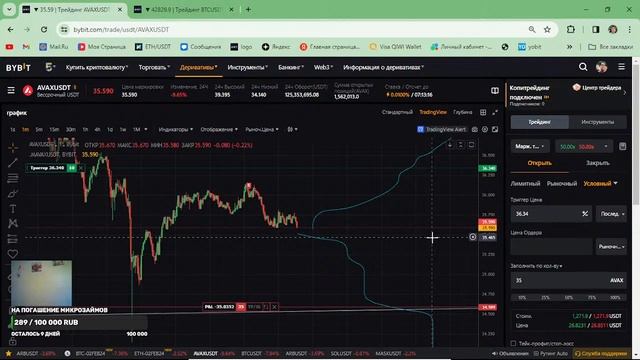Open Центр трейдера link

[597, 87]
